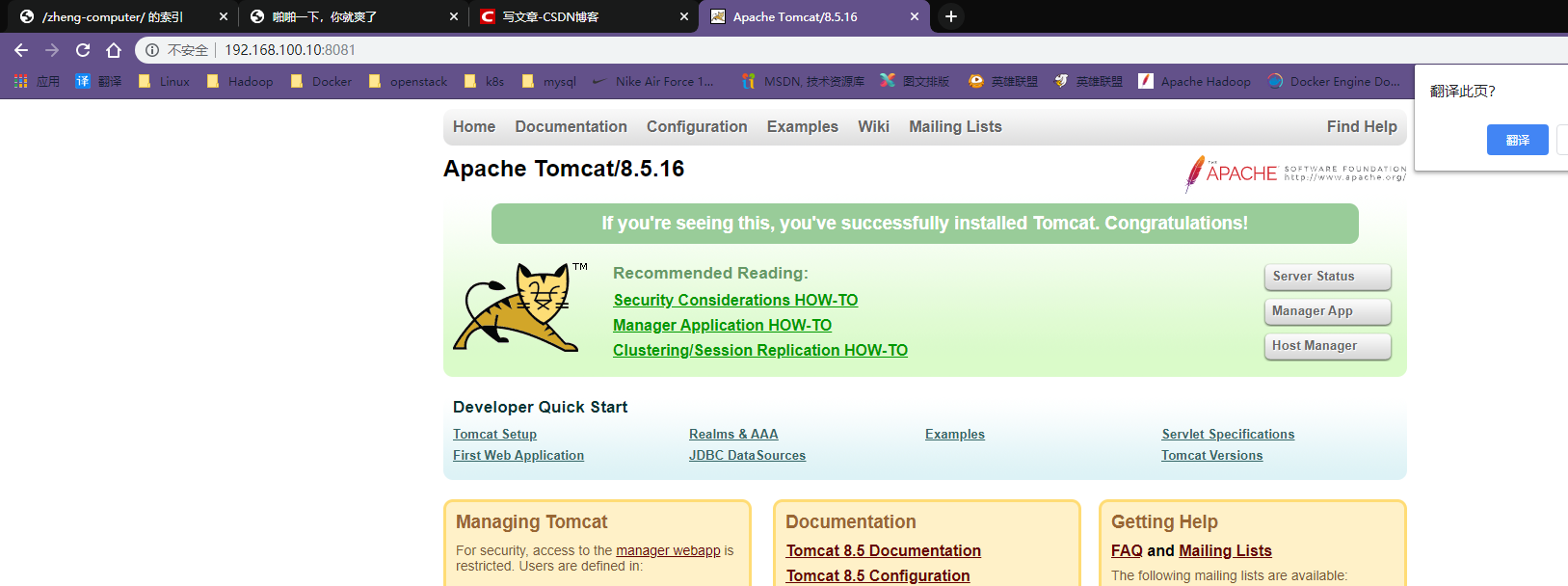The height and width of the screenshot is (586, 1568).
Task: Open the Hadoop bookmark folder
Action: coord(240,82)
